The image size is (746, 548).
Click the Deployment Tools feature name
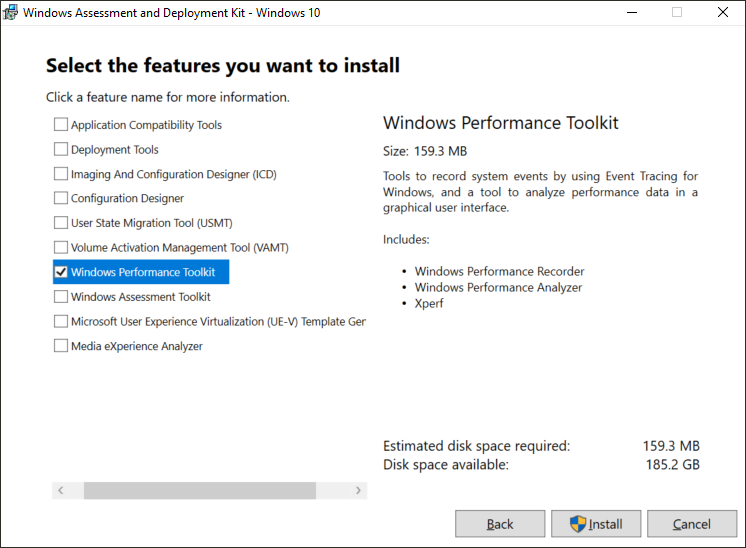coord(115,150)
